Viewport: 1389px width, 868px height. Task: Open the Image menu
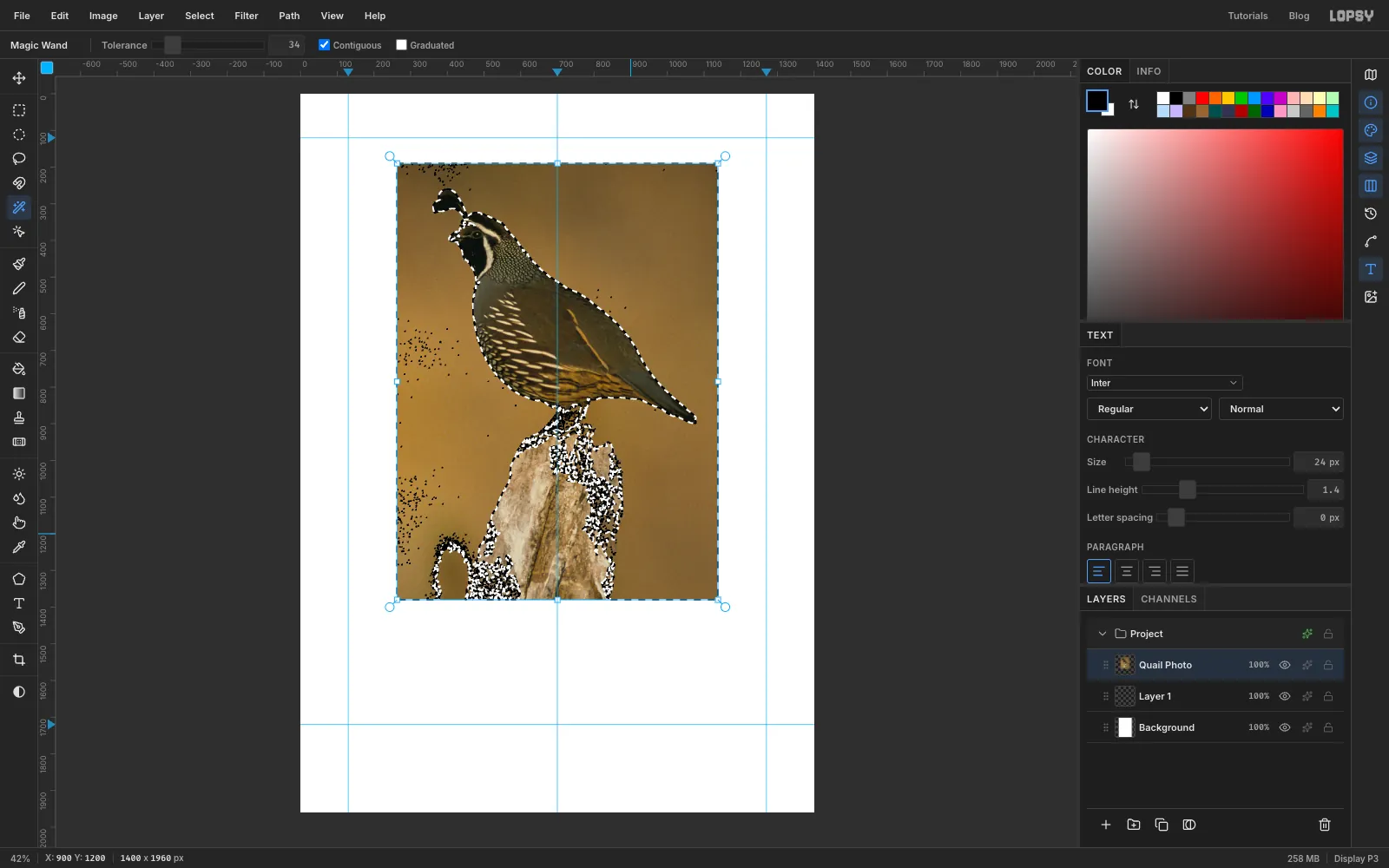[x=103, y=16]
